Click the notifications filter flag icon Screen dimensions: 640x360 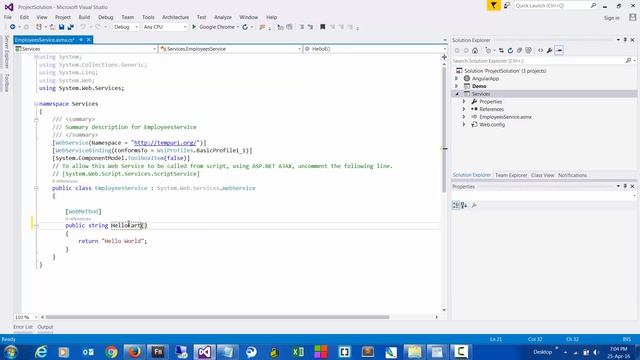[x=493, y=5]
